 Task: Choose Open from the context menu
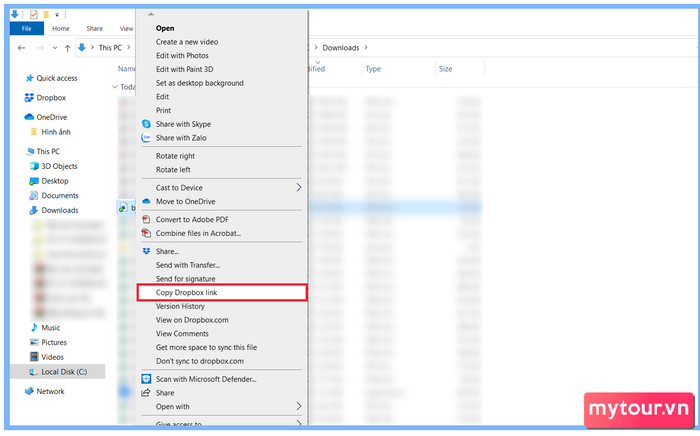[165, 28]
